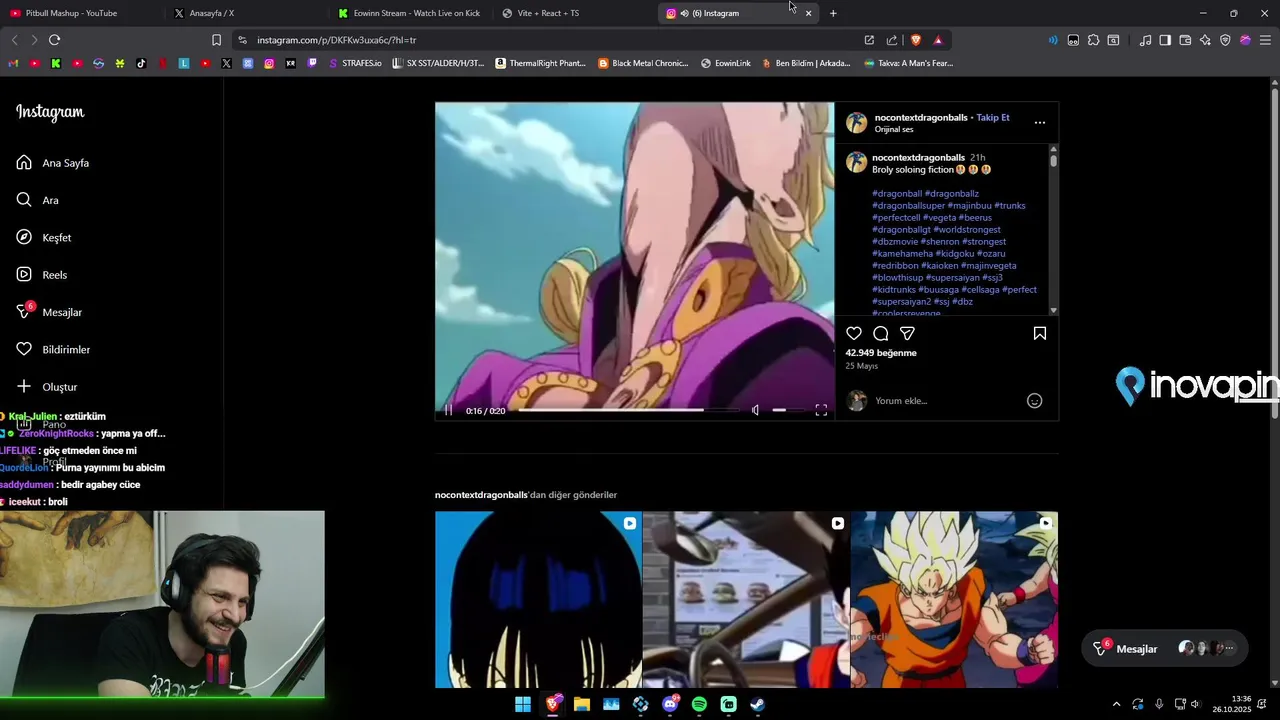Click in the Yorum ekle comment field
The image size is (1280, 720).
click(945, 401)
